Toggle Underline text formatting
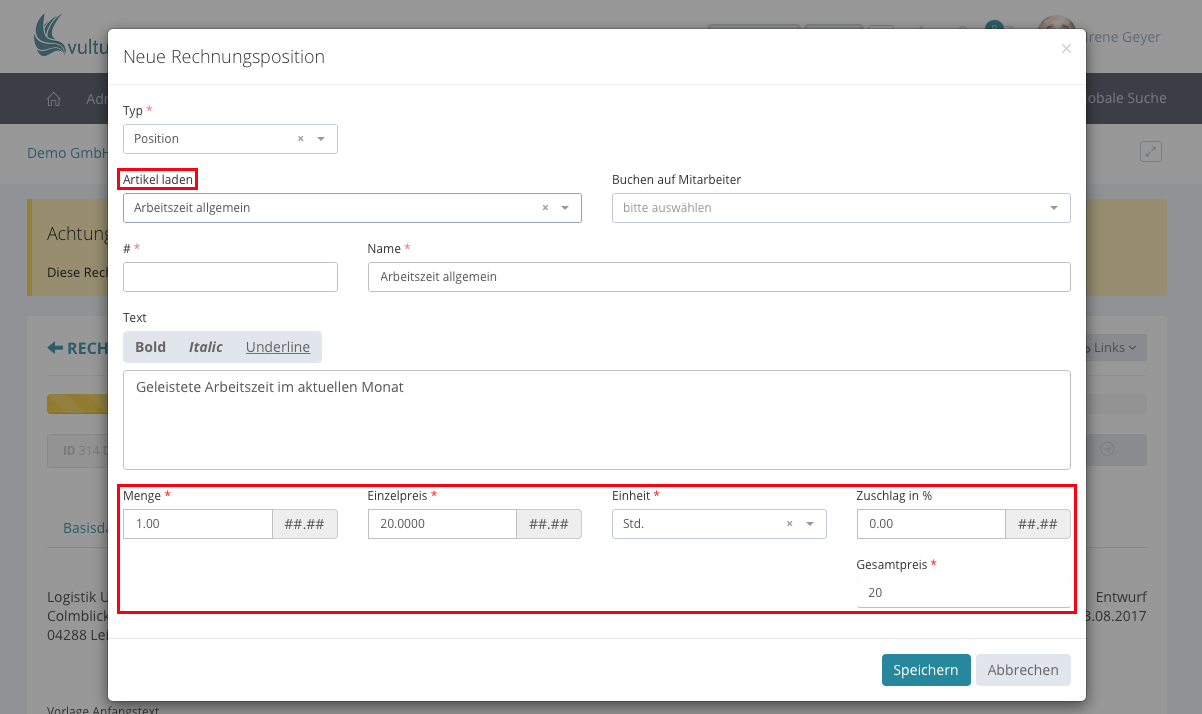1202x714 pixels. [x=278, y=347]
